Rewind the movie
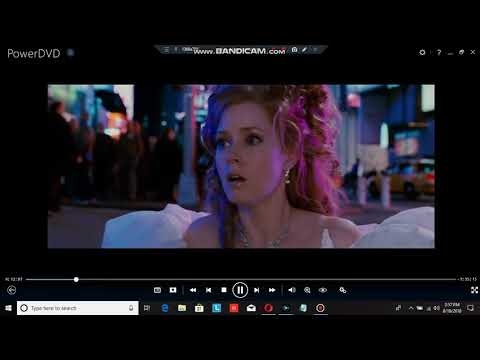 (x=193, y=290)
